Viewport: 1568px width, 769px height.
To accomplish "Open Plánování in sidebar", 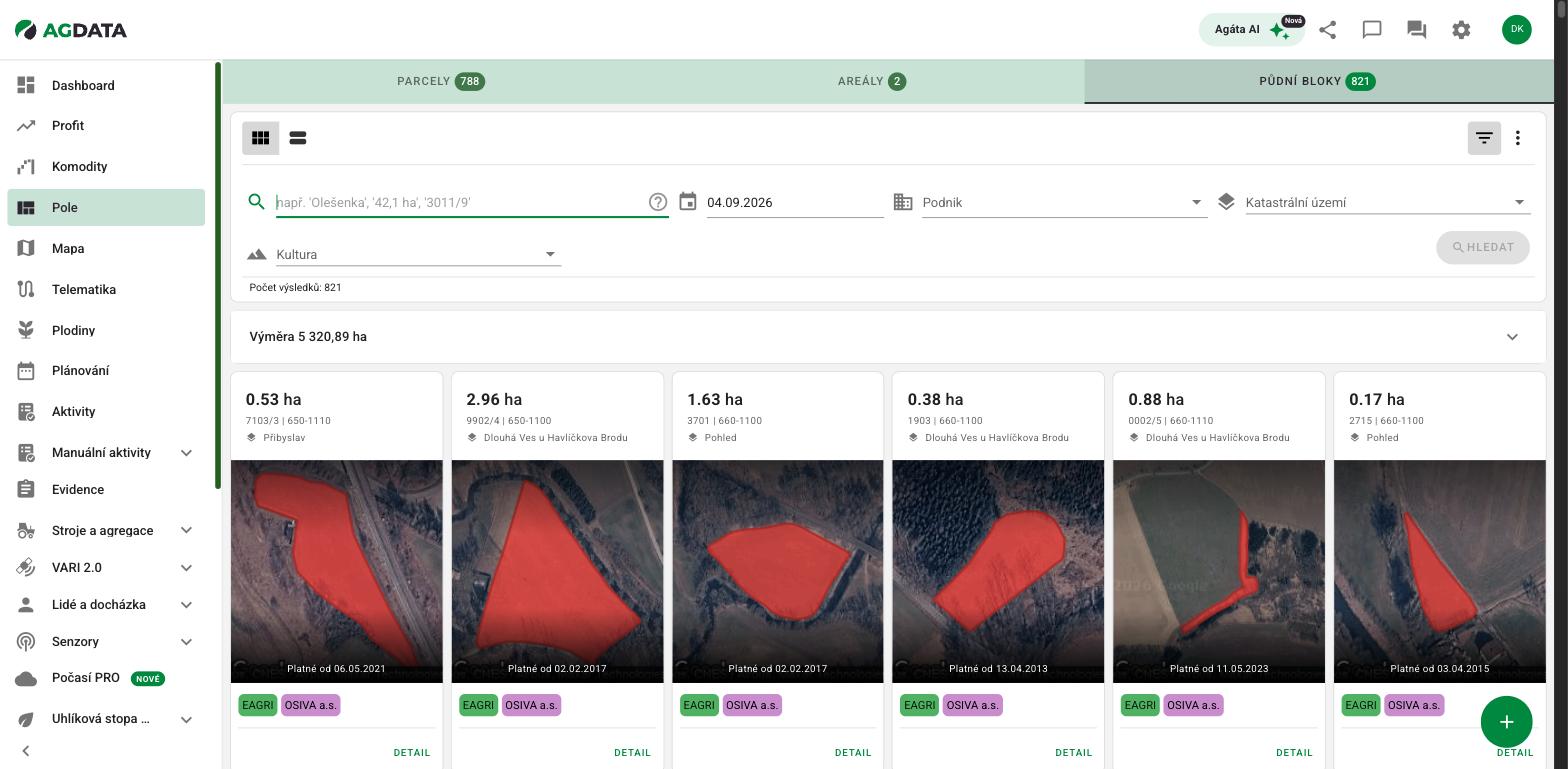I will click(106, 371).
